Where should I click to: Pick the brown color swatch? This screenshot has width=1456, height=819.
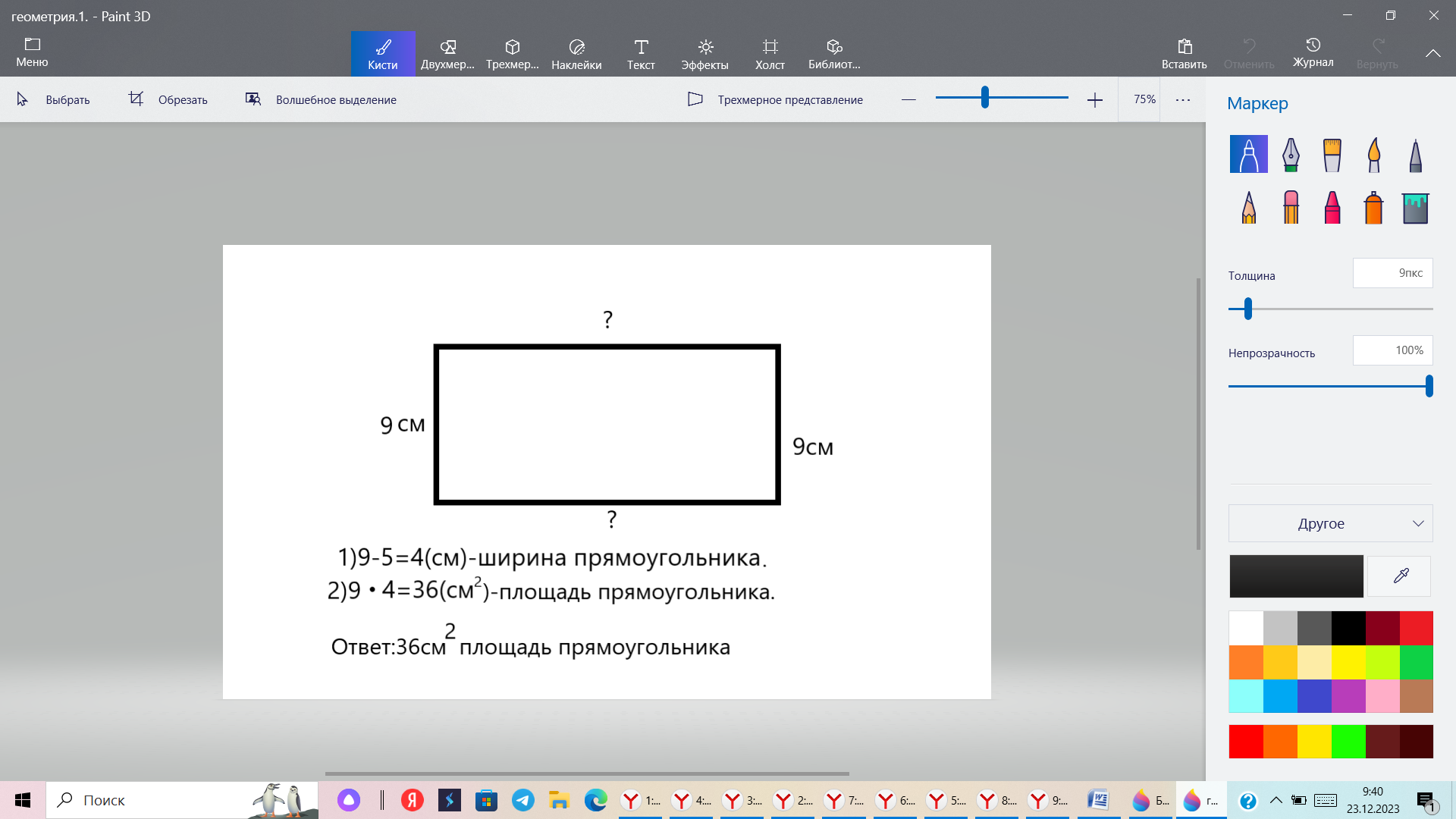[x=1416, y=696]
